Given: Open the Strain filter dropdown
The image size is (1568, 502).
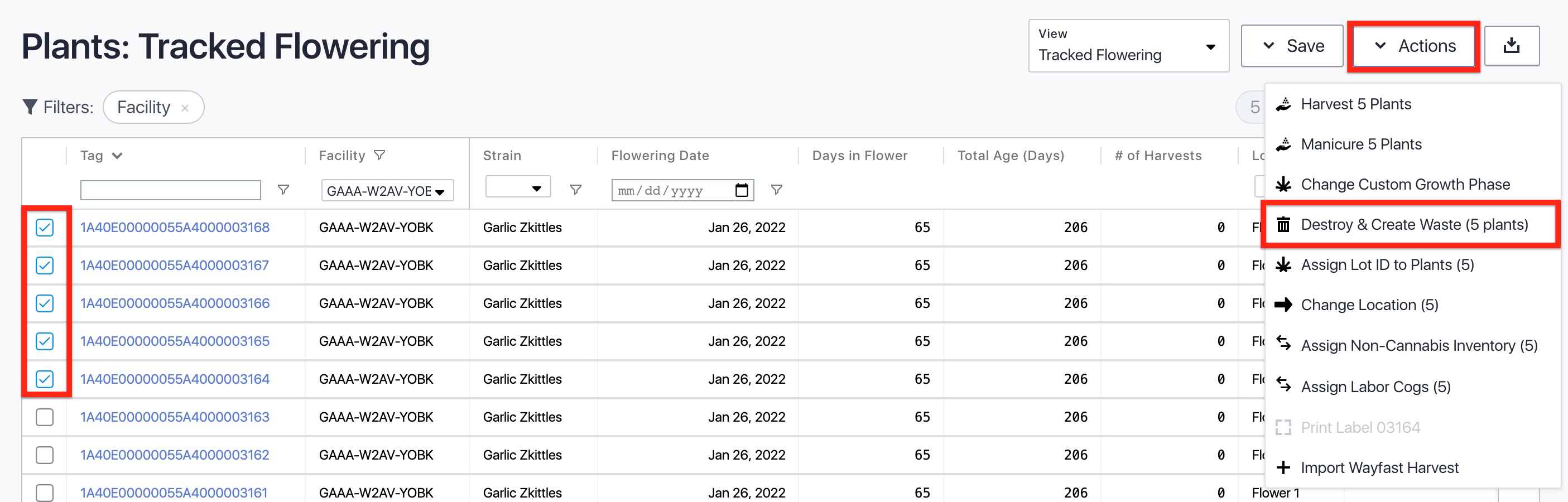Looking at the screenshot, I should [517, 187].
